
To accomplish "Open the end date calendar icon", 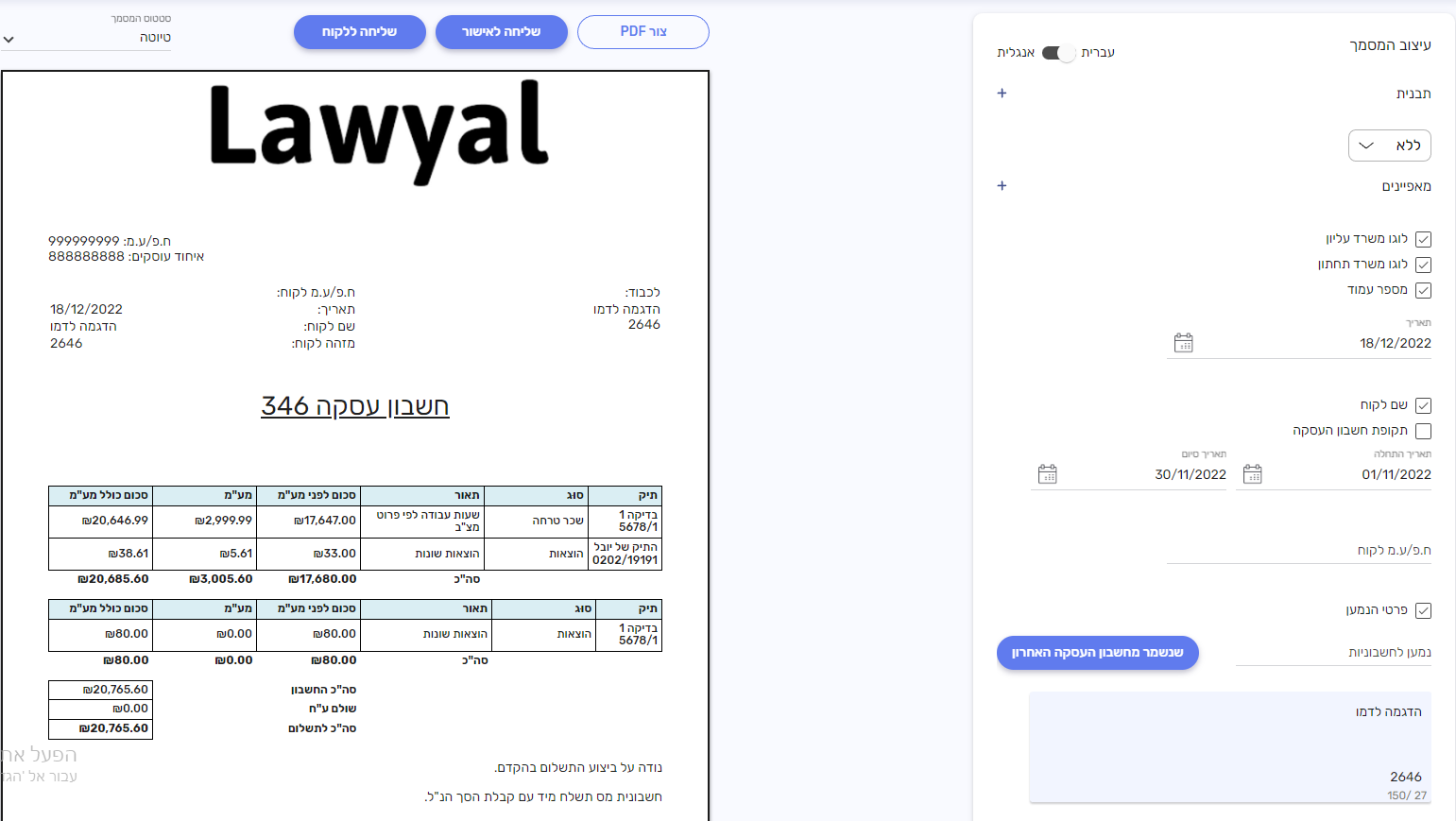I will [x=1047, y=474].
